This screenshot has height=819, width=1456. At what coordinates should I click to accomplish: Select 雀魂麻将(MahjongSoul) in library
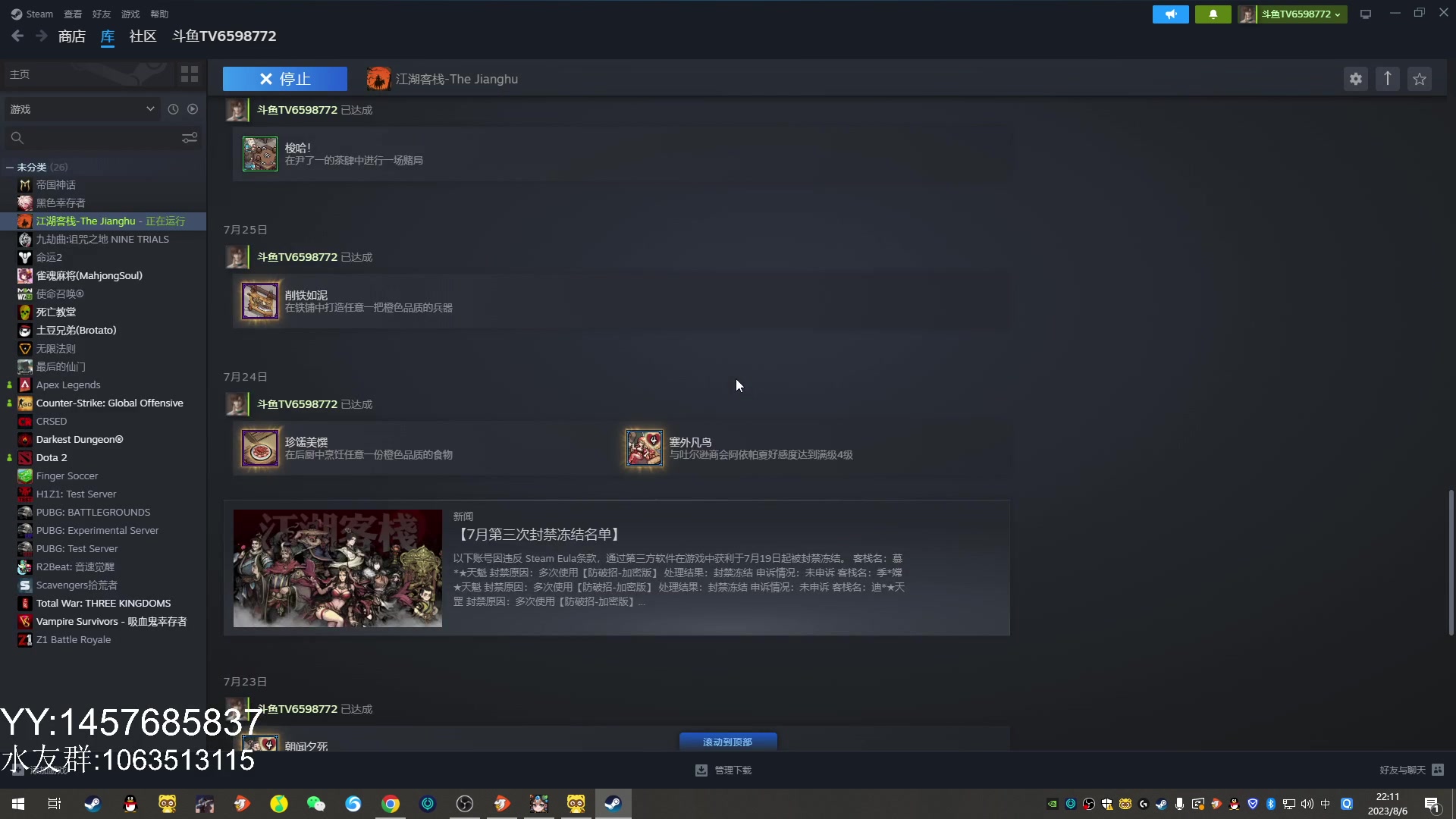click(89, 276)
